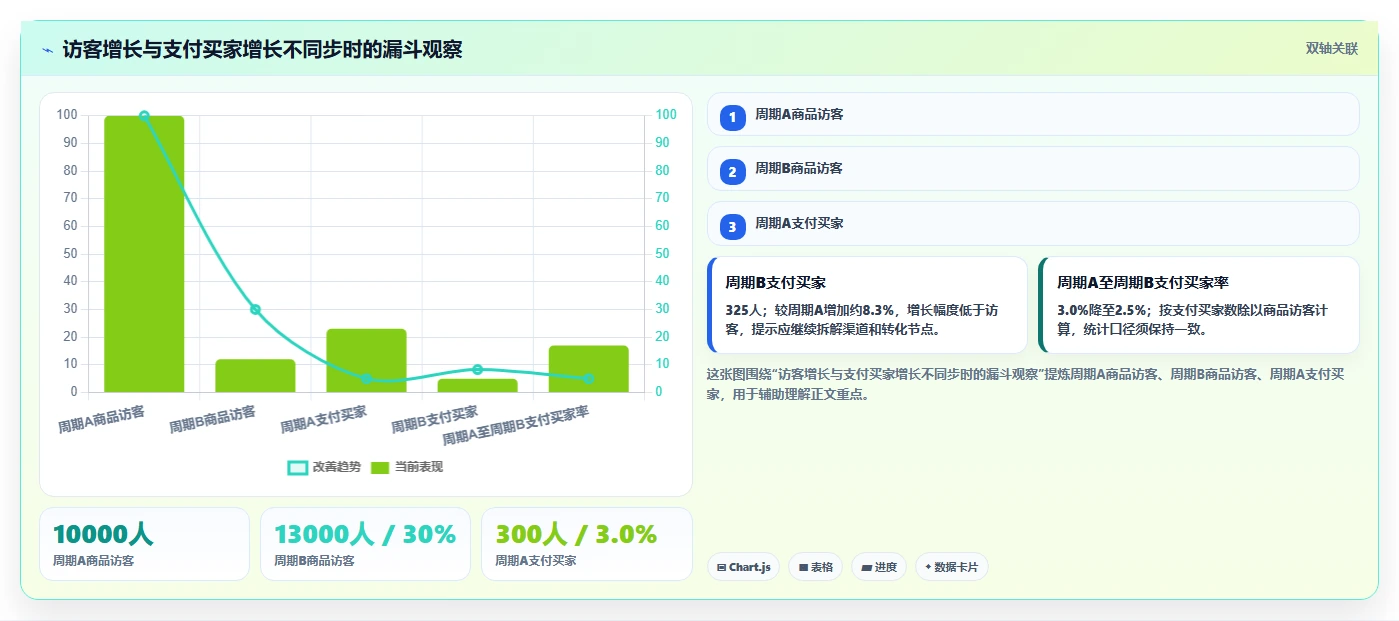Open the 周期B支付买家 info card
Viewport: 1399px width, 621px height.
pyautogui.click(x=867, y=305)
